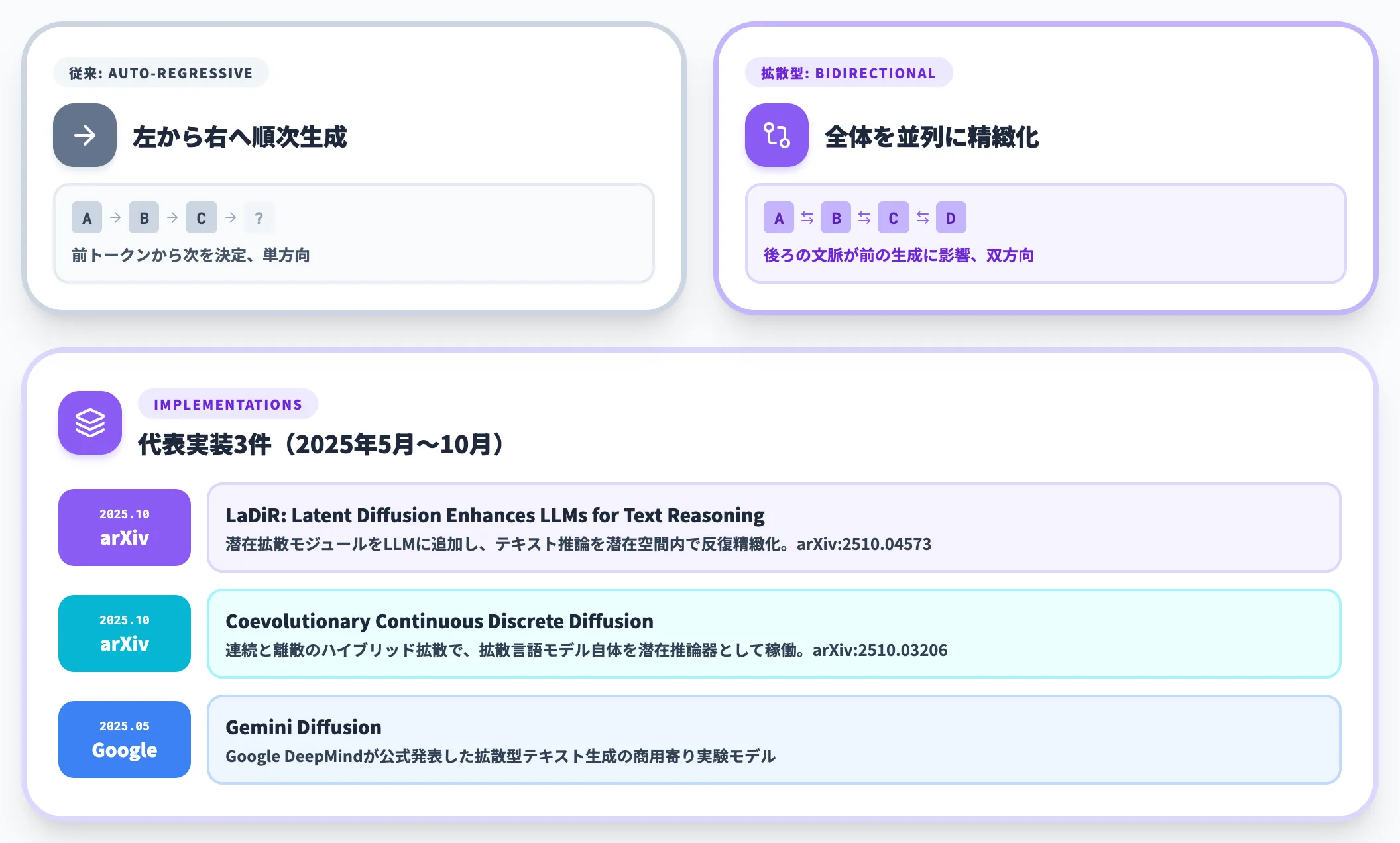Select purple token C in bidirectional sequence

coord(894,217)
